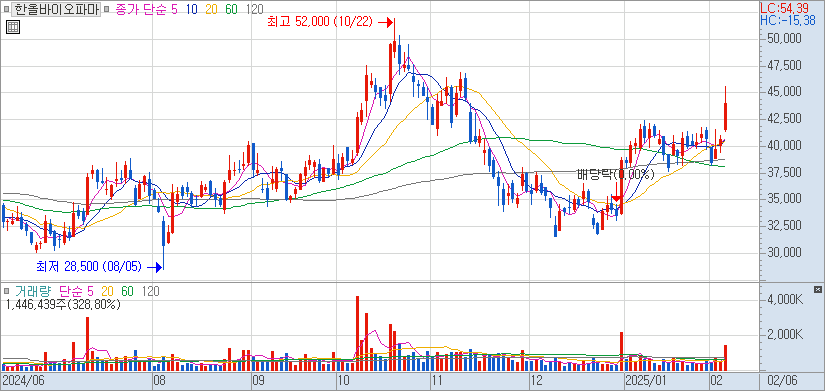Click square marker beside 거래량 label

pyautogui.click(x=7, y=291)
